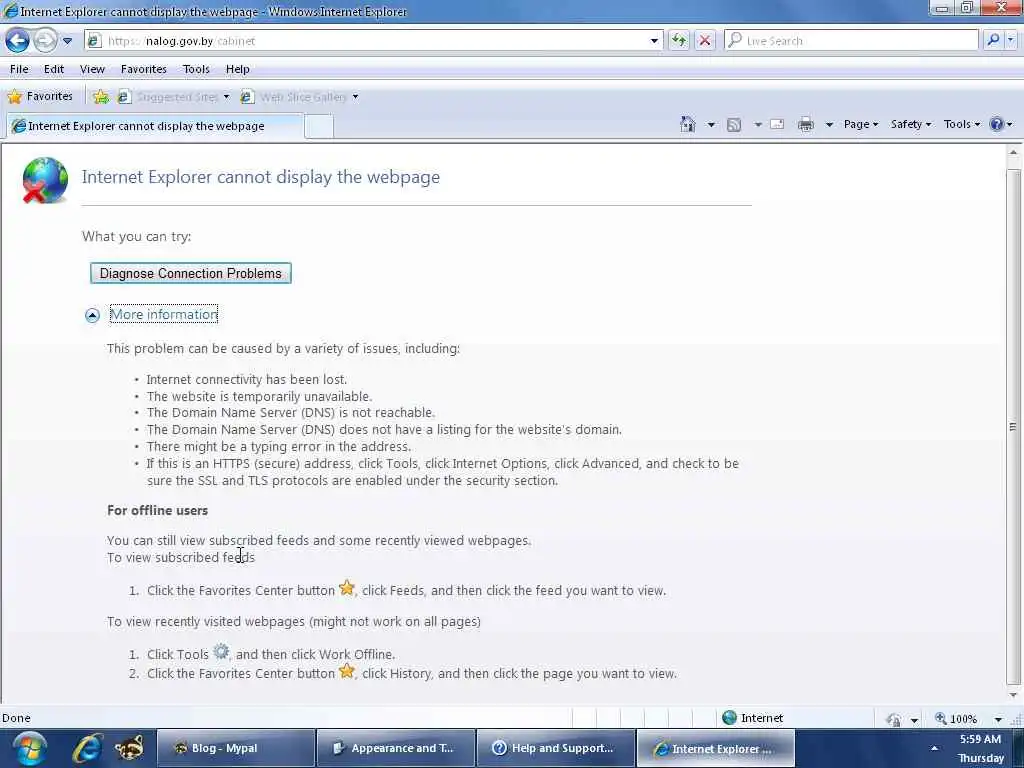
Task: Open the Favorites center star button
Action: pos(40,97)
